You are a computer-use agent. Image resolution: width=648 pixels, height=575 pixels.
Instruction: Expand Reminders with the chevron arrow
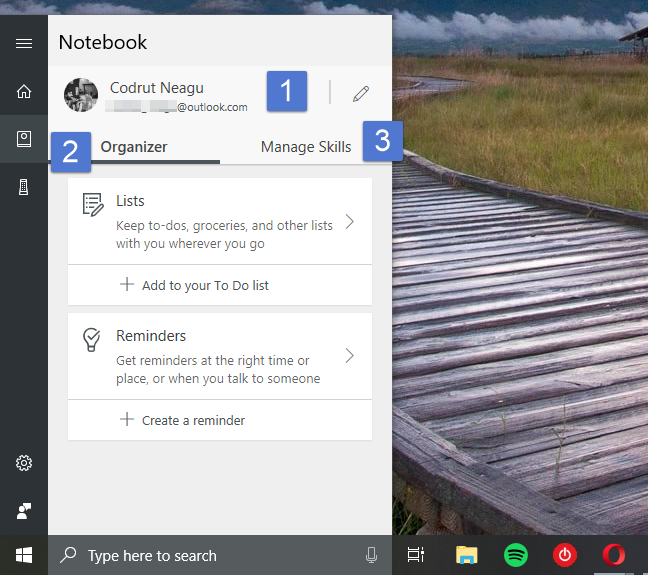pyautogui.click(x=350, y=355)
